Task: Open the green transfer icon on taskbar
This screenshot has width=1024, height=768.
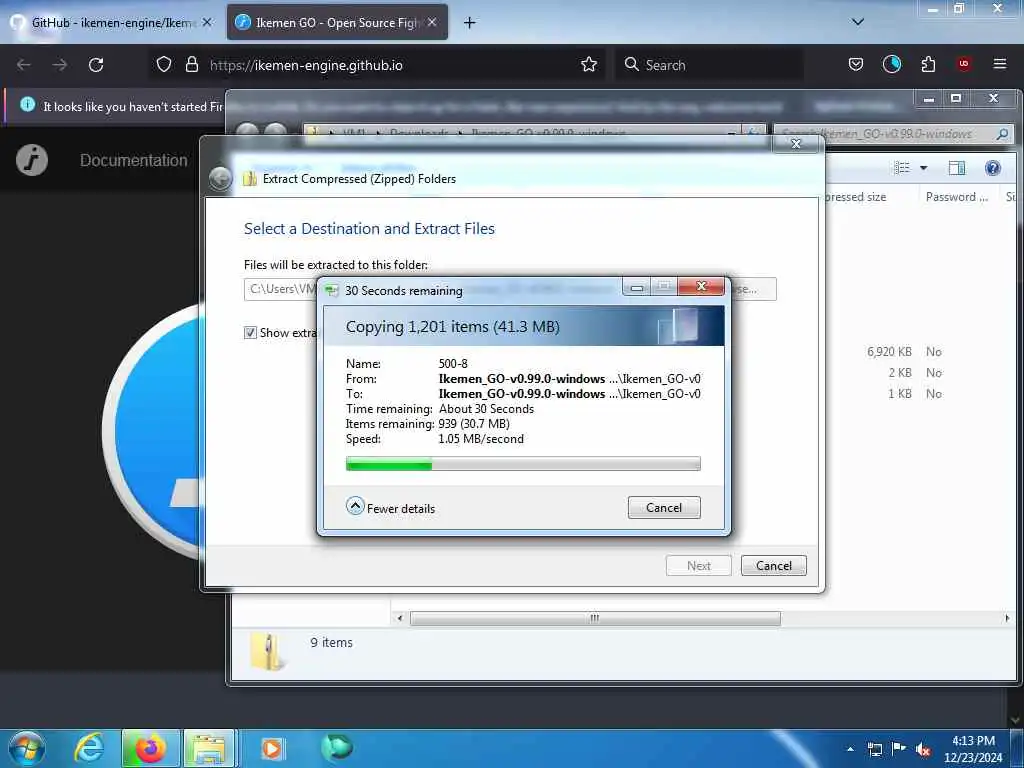Action: click(337, 748)
